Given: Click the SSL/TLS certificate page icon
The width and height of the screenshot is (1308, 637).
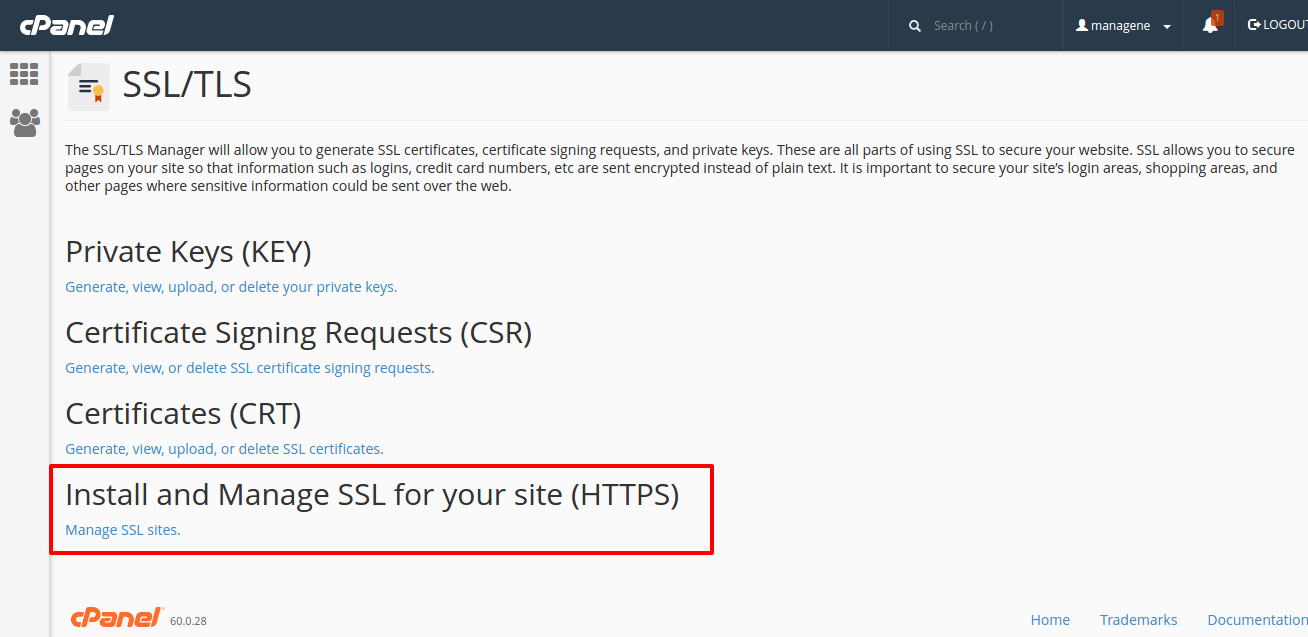Looking at the screenshot, I should point(89,87).
